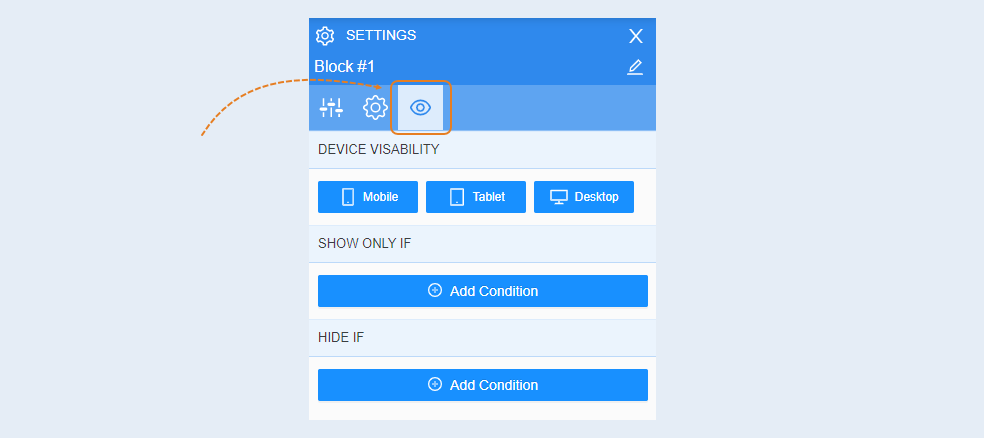Open the sliders adjustments tab
984x438 pixels.
pos(331,108)
